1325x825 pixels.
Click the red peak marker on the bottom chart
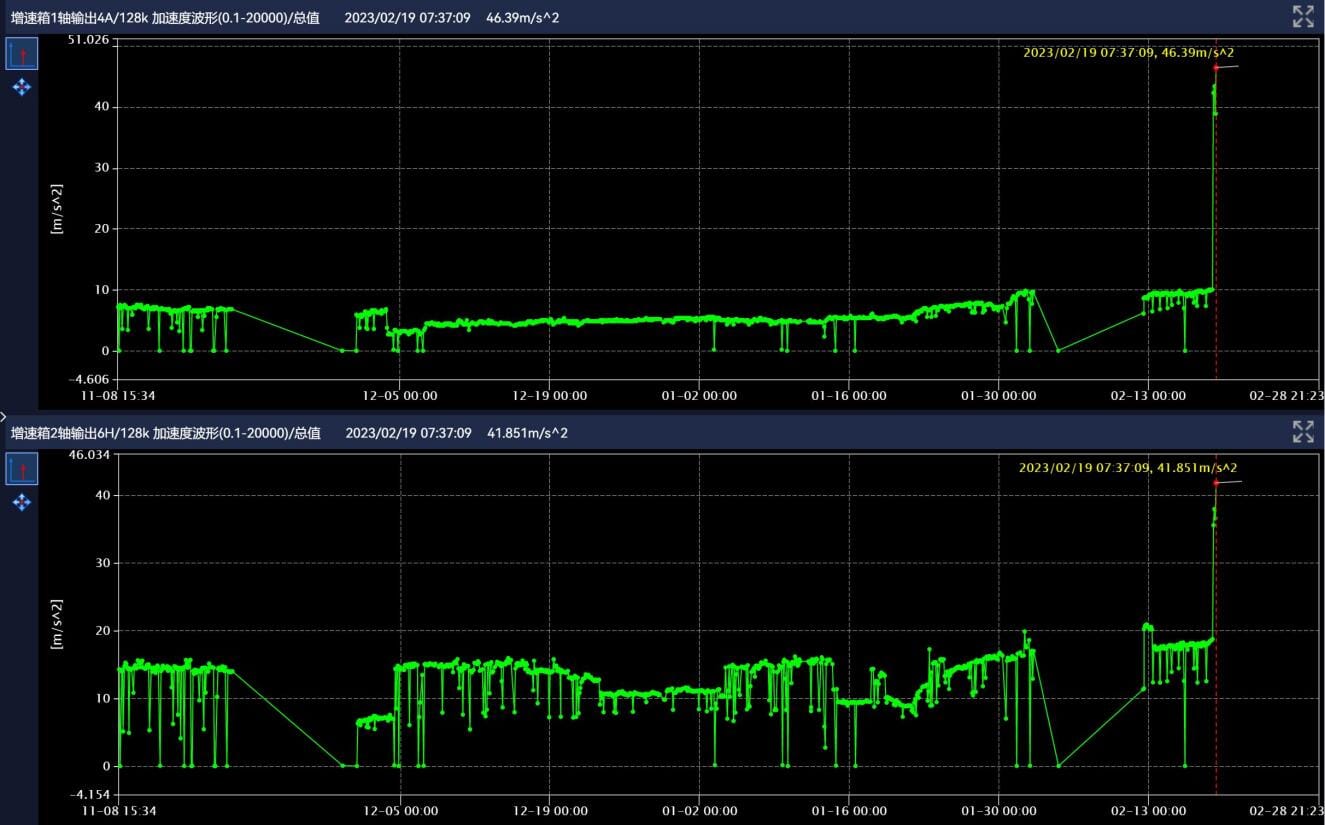[x=1216, y=483]
